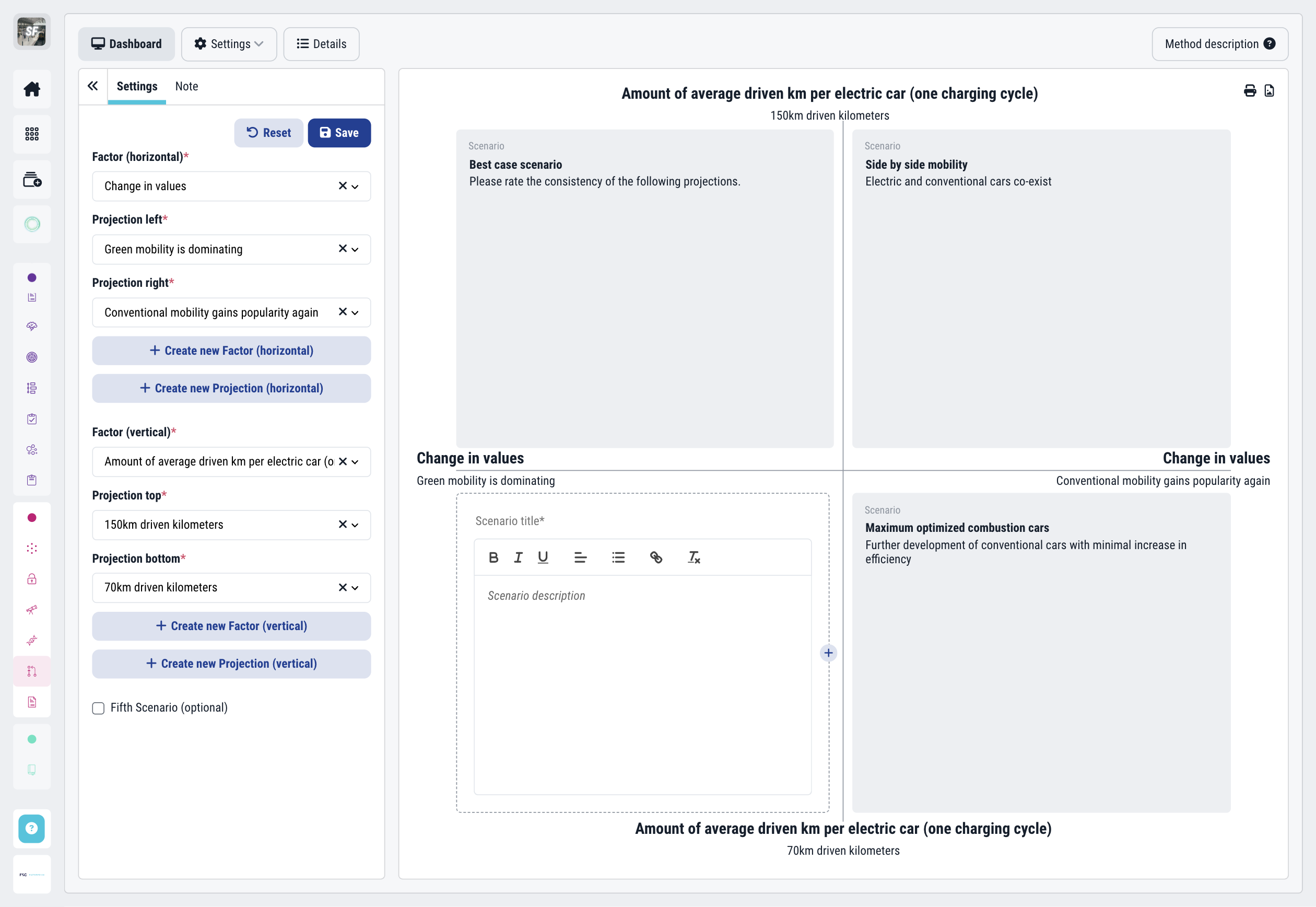This screenshot has height=907, width=1316.
Task: Apply underline formatting in editor
Action: click(x=543, y=557)
